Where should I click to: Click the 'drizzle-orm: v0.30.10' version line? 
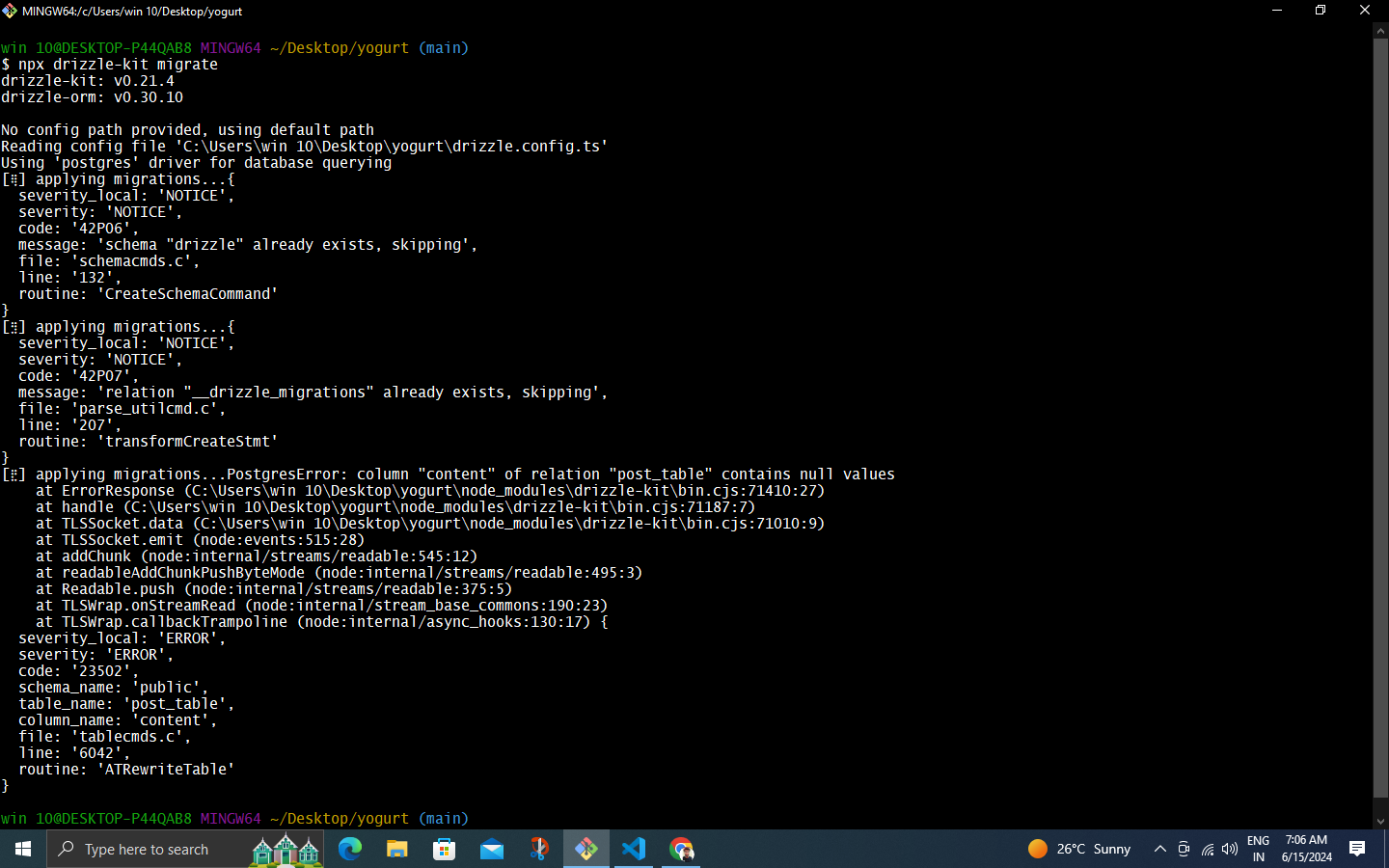click(x=92, y=97)
